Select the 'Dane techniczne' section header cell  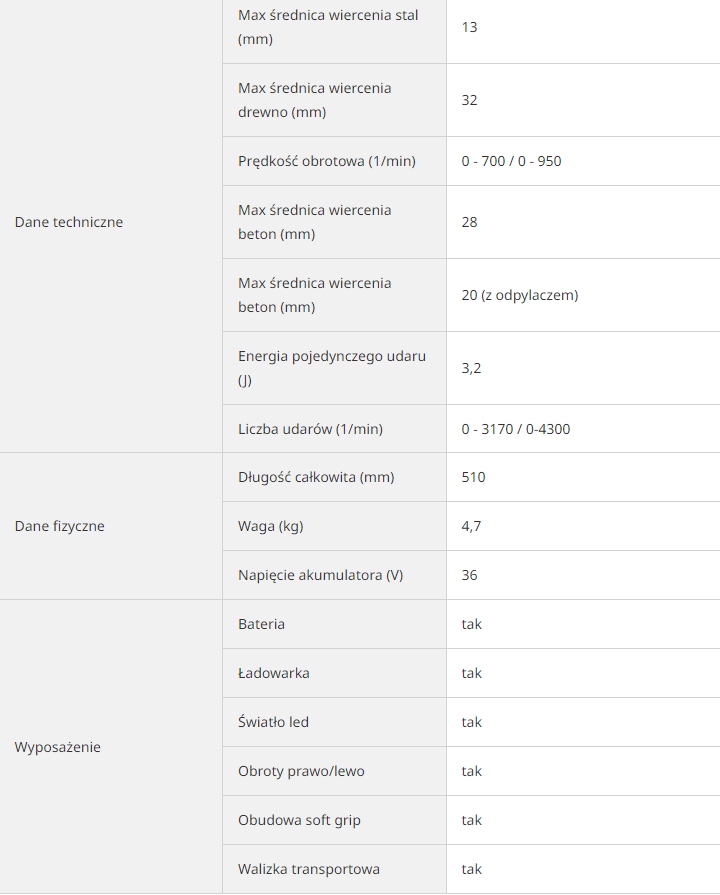111,222
